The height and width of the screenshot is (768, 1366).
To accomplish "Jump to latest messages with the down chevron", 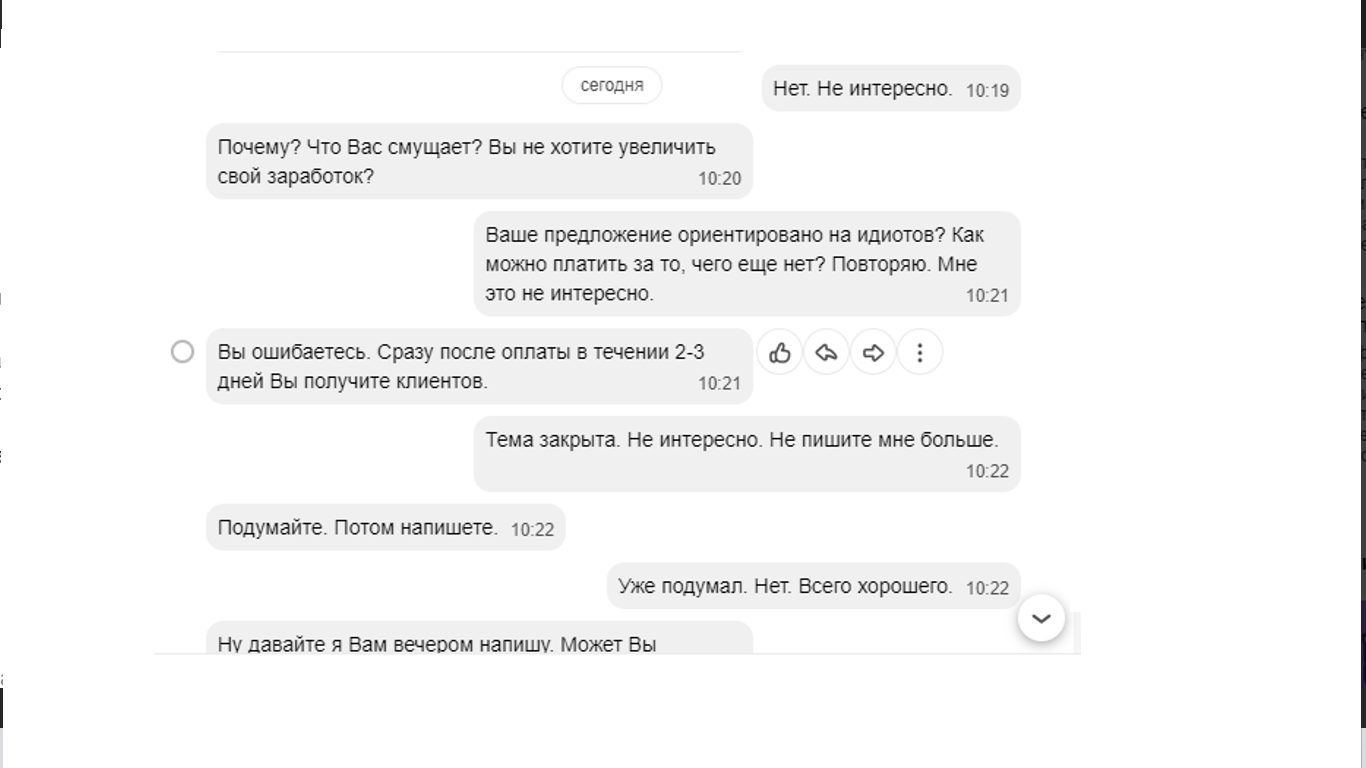I will click(1041, 618).
